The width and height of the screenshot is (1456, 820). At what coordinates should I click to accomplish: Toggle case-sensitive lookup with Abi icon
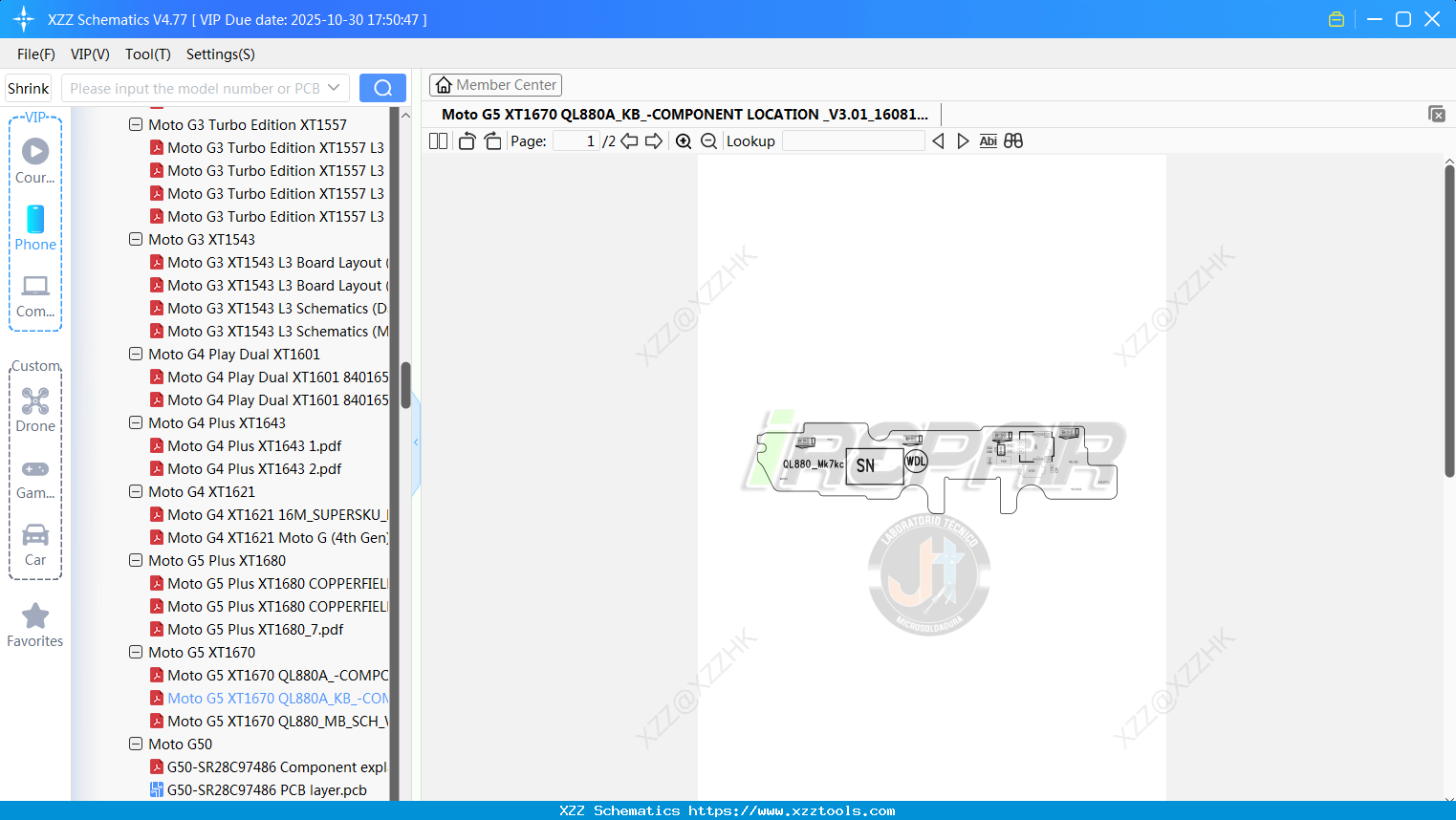988,140
